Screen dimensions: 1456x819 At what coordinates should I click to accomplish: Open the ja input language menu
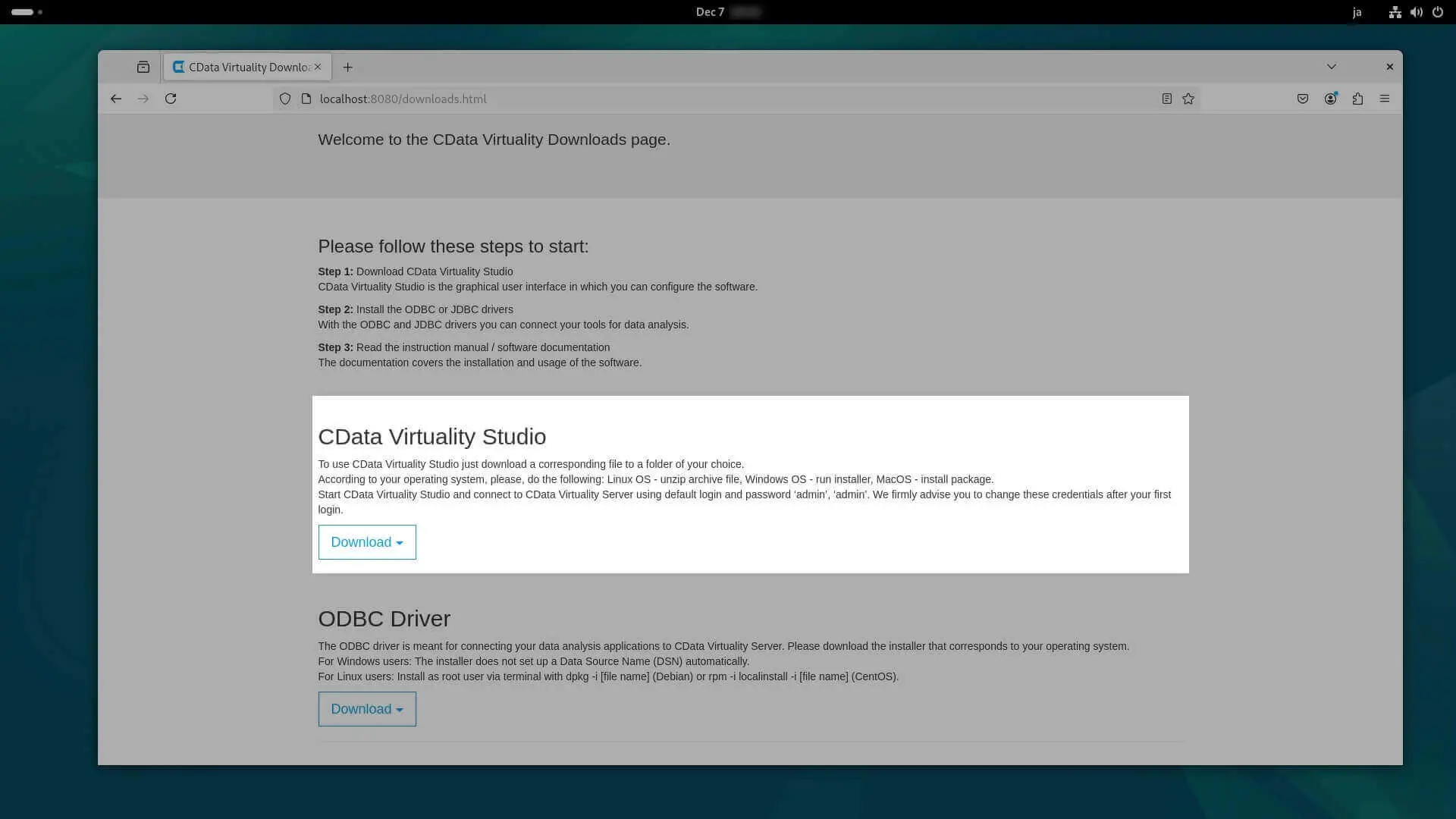(x=1357, y=12)
